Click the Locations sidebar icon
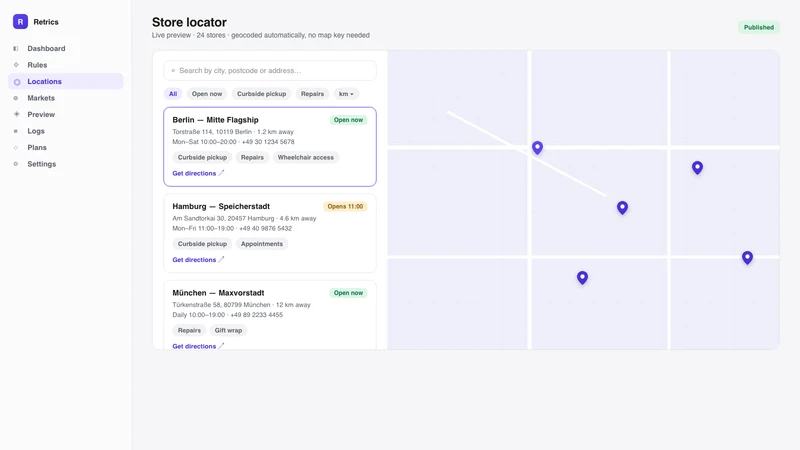 coord(17,82)
